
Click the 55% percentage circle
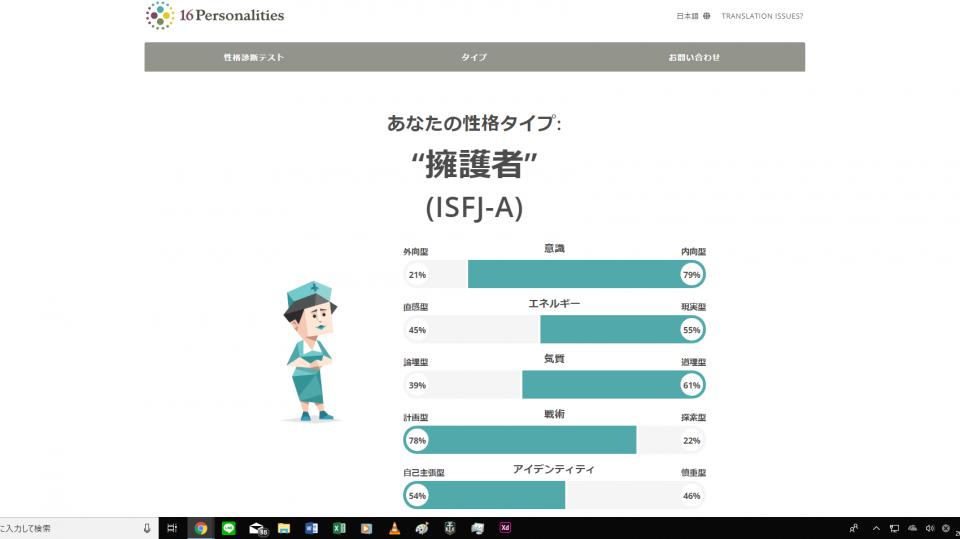[x=691, y=330]
